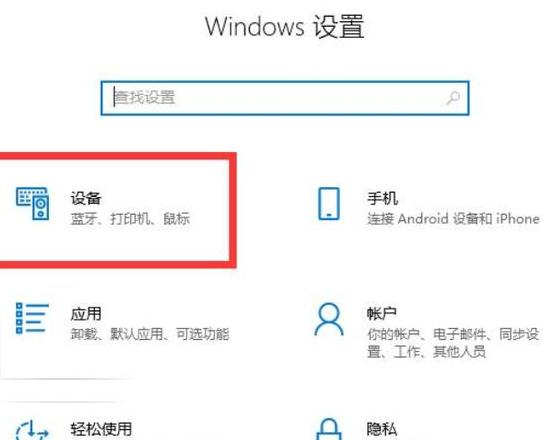Open the 应用 settings label
This screenshot has height=440, width=543.
pos(86,314)
